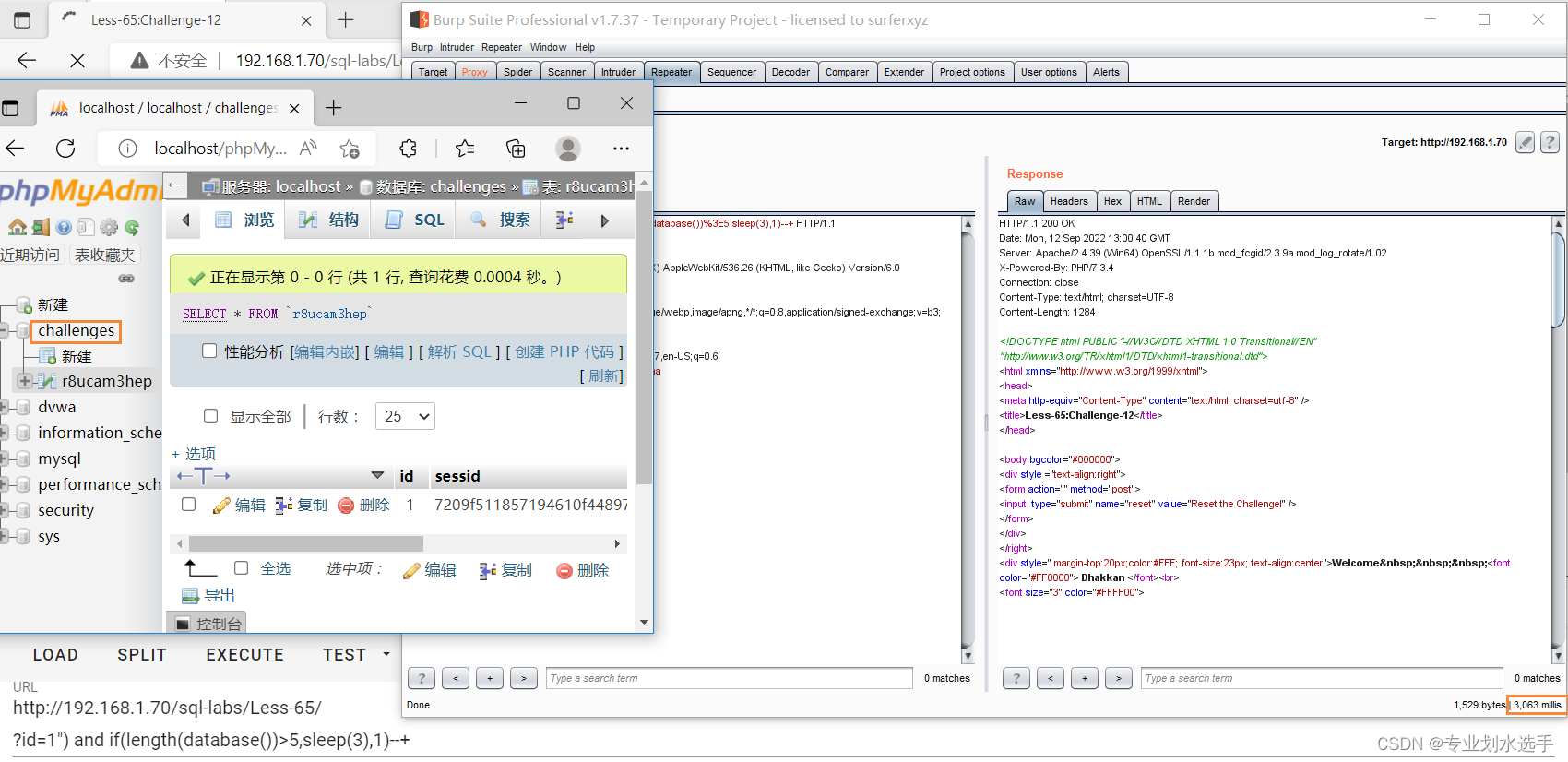Open the Burp Repeater menu

(x=502, y=47)
